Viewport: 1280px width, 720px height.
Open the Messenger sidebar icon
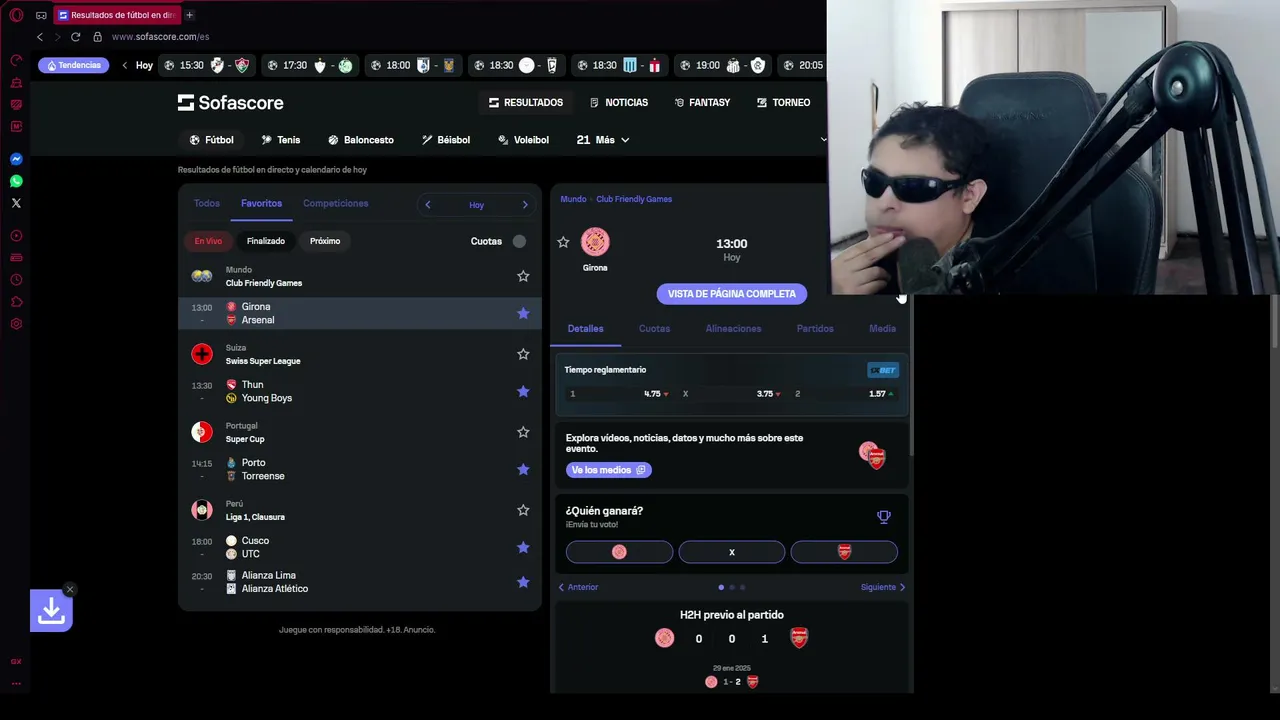coord(16,159)
